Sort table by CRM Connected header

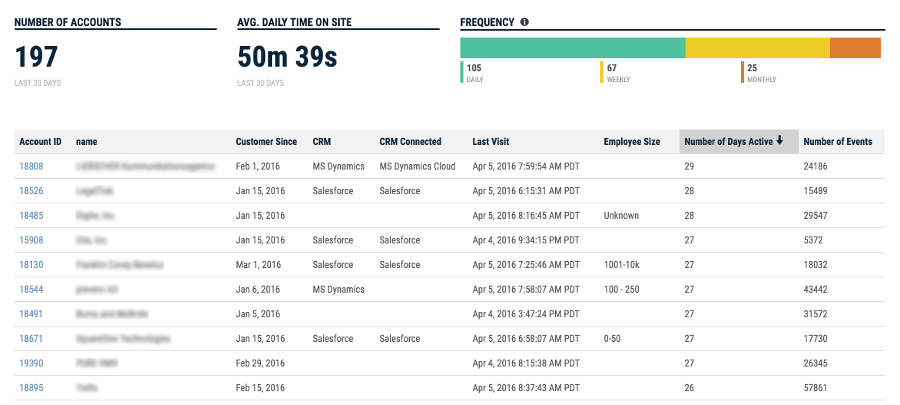coord(410,142)
